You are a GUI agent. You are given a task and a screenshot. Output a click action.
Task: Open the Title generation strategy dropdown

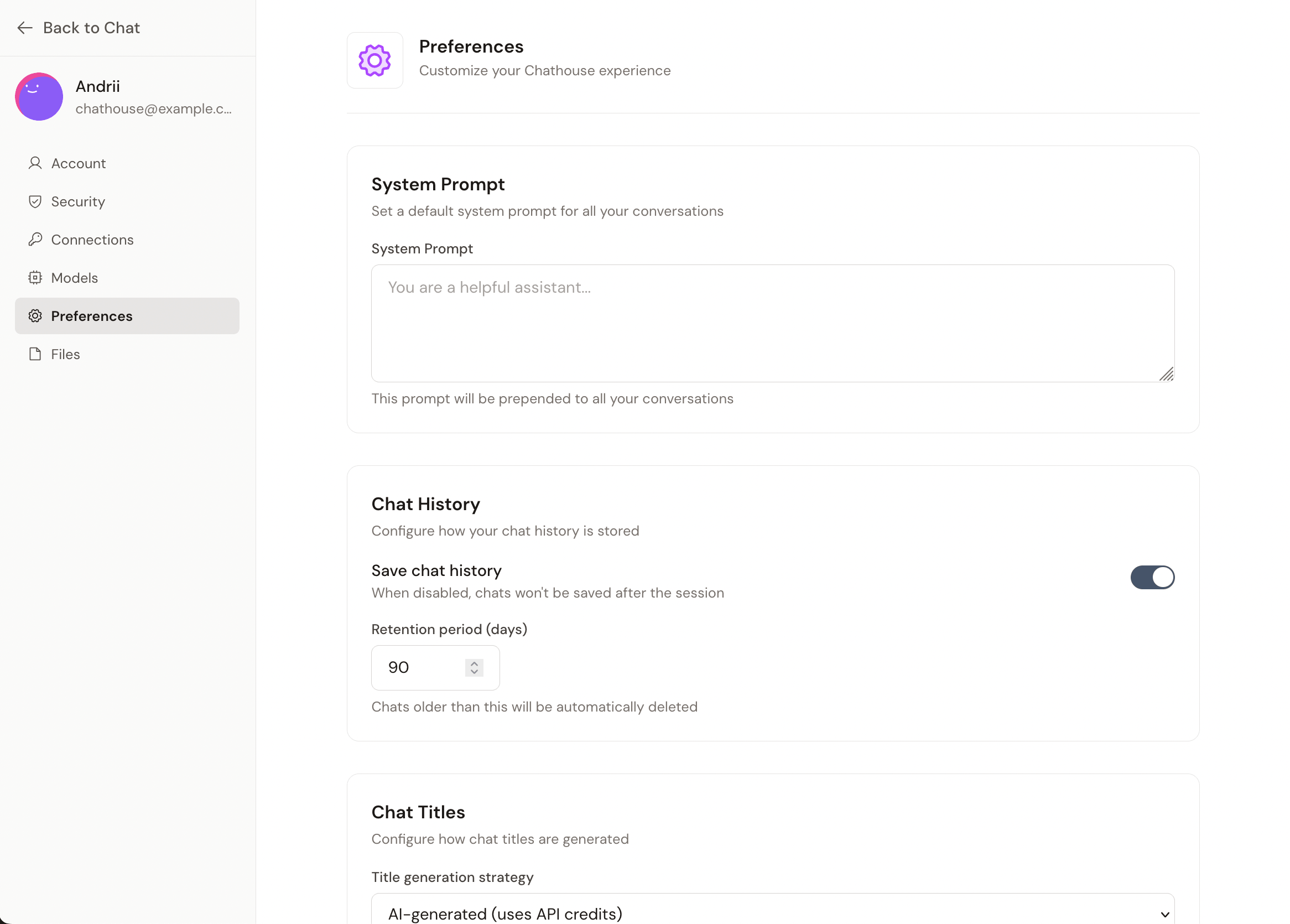[772, 912]
